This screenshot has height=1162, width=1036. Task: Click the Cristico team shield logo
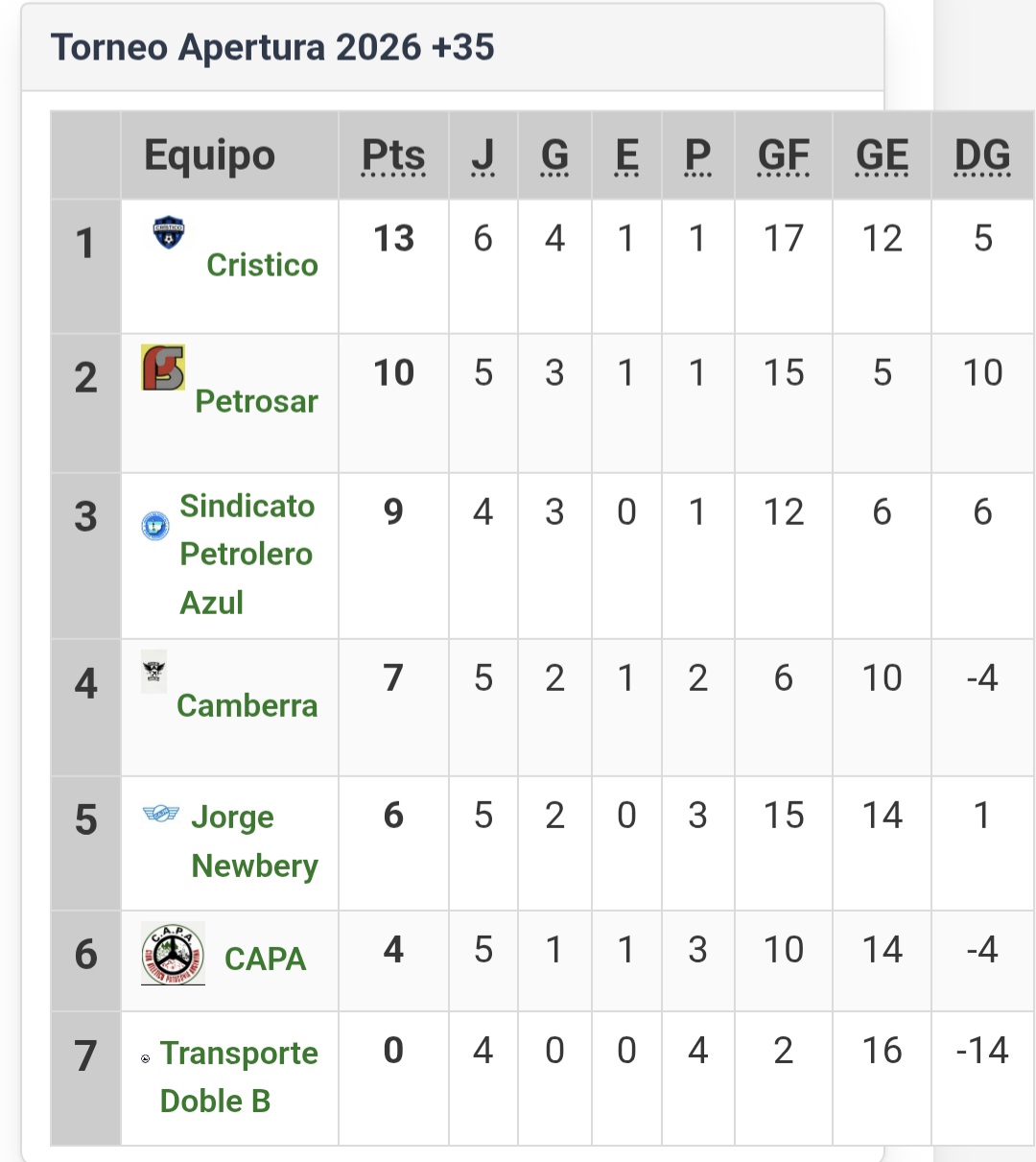click(169, 233)
